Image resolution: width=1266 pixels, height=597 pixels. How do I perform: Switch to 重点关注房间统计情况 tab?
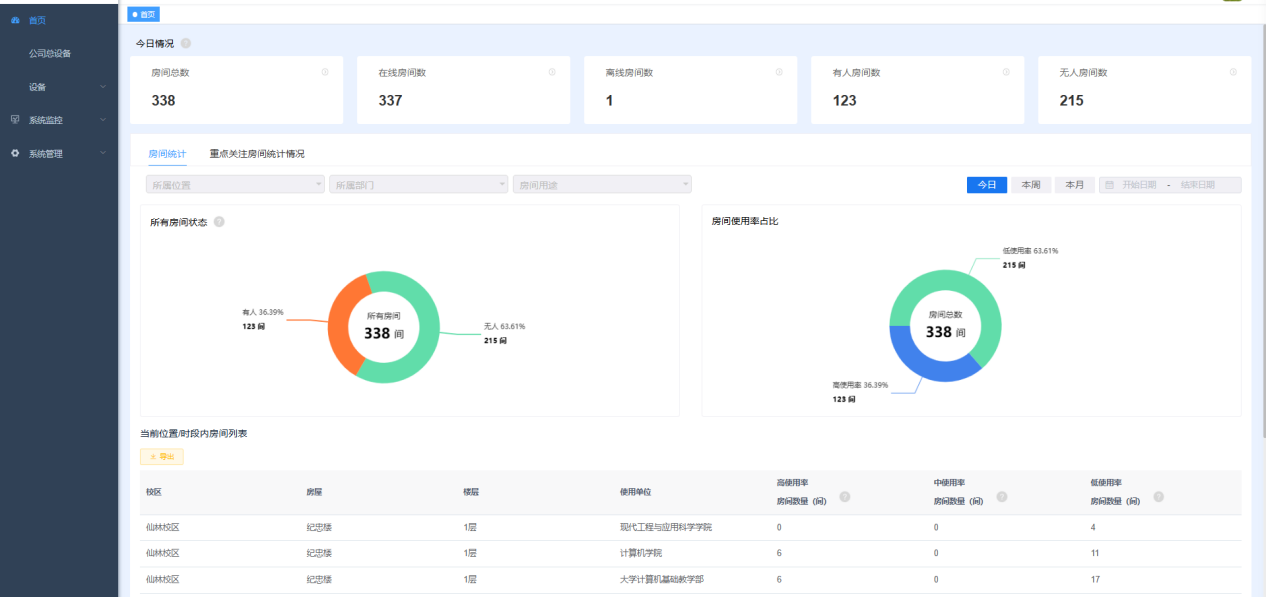(257, 154)
